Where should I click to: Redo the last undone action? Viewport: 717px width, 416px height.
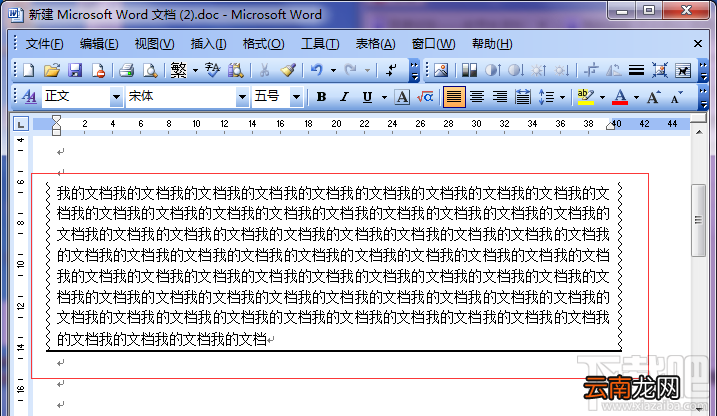(x=351, y=70)
